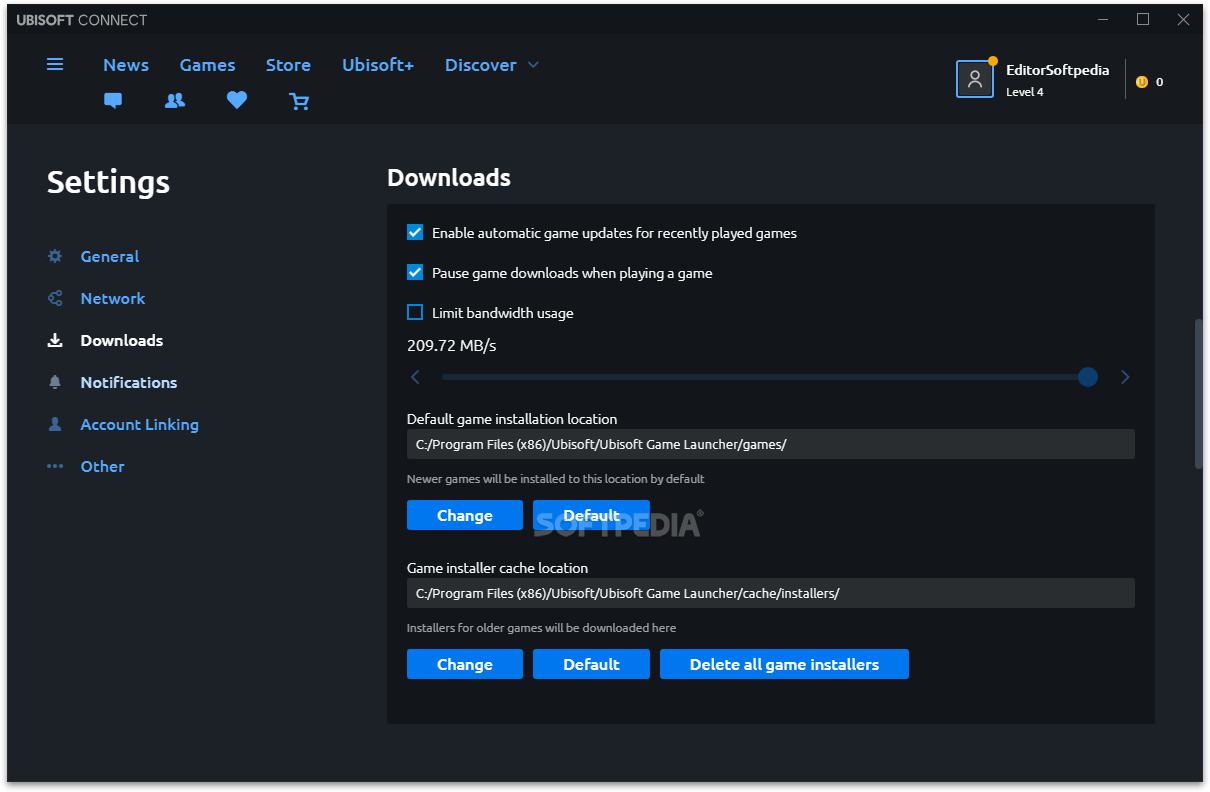Open the shopping cart icon
Screen dimensions: 1210x792
(299, 101)
